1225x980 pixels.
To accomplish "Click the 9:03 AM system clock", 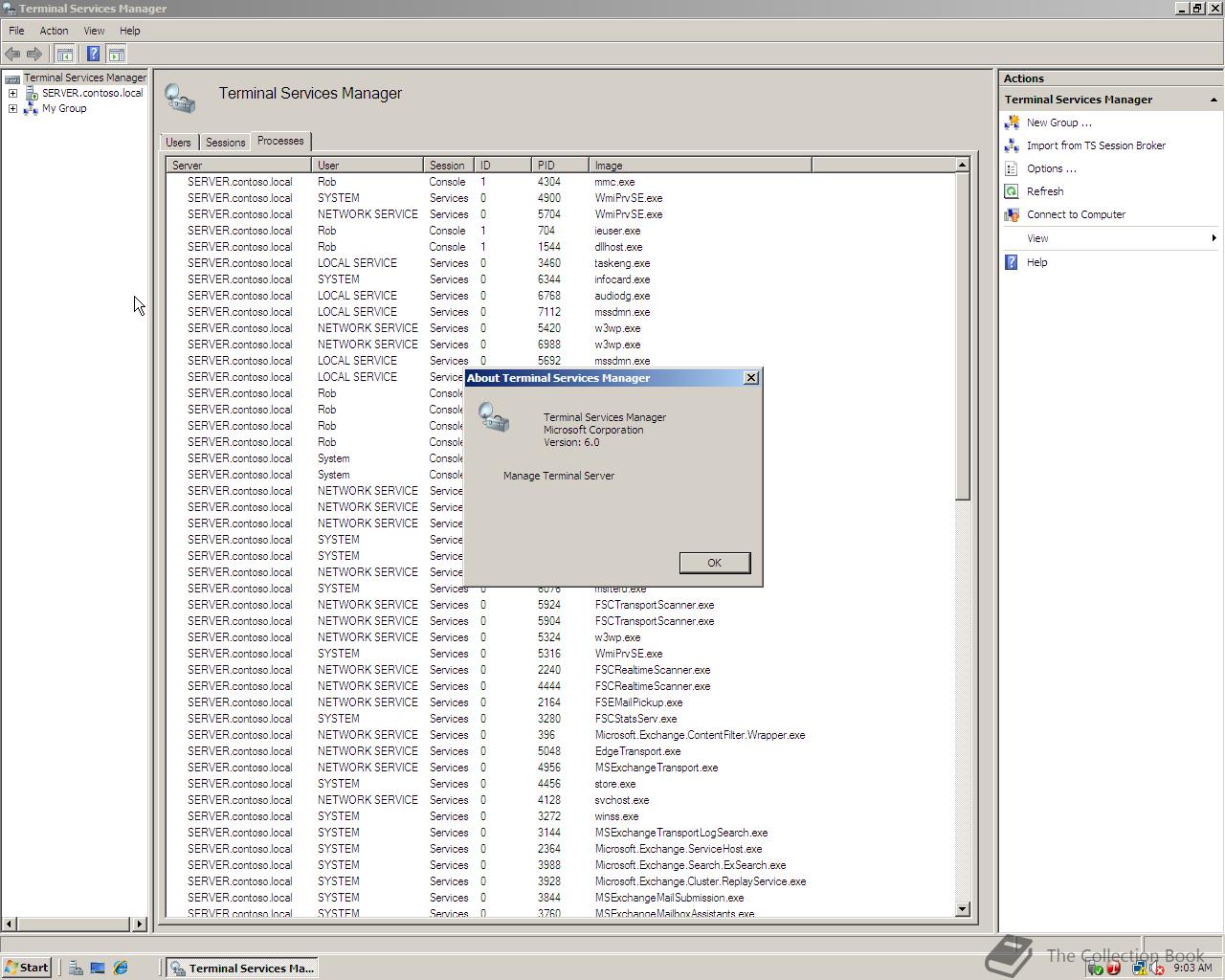I will tap(1192, 968).
